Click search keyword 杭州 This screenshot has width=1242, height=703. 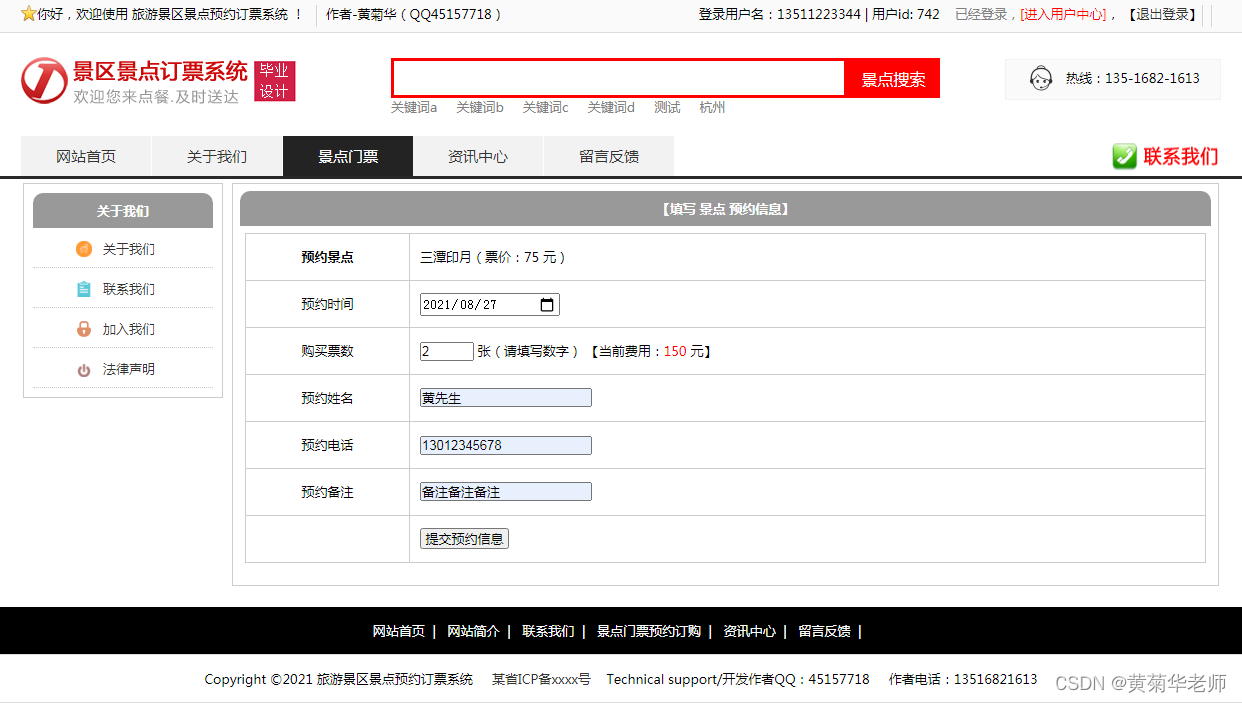click(712, 107)
